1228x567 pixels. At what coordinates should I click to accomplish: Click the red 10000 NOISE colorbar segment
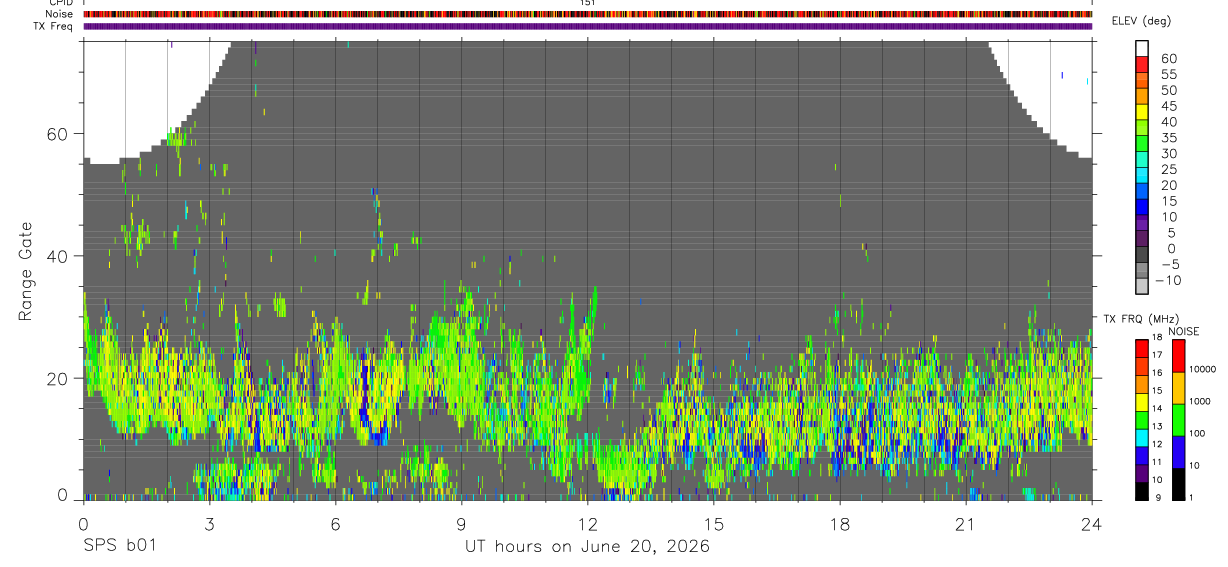[1178, 356]
